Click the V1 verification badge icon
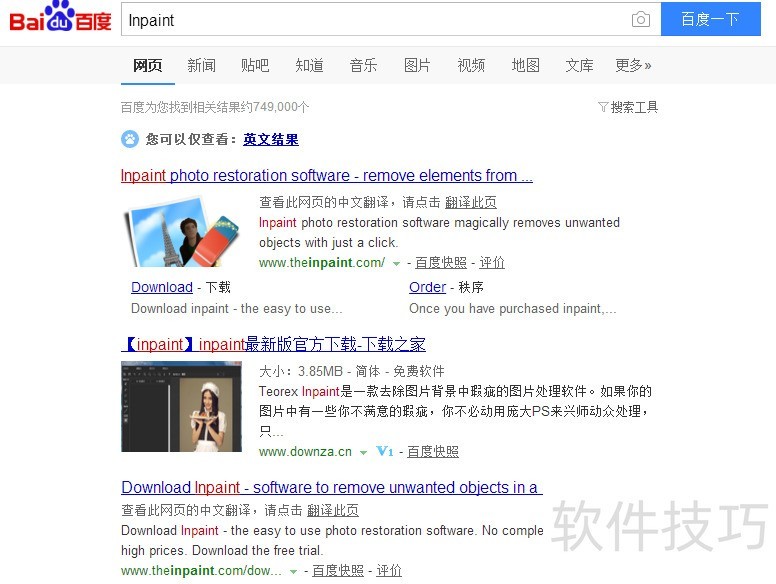The height and width of the screenshot is (584, 776). click(385, 451)
